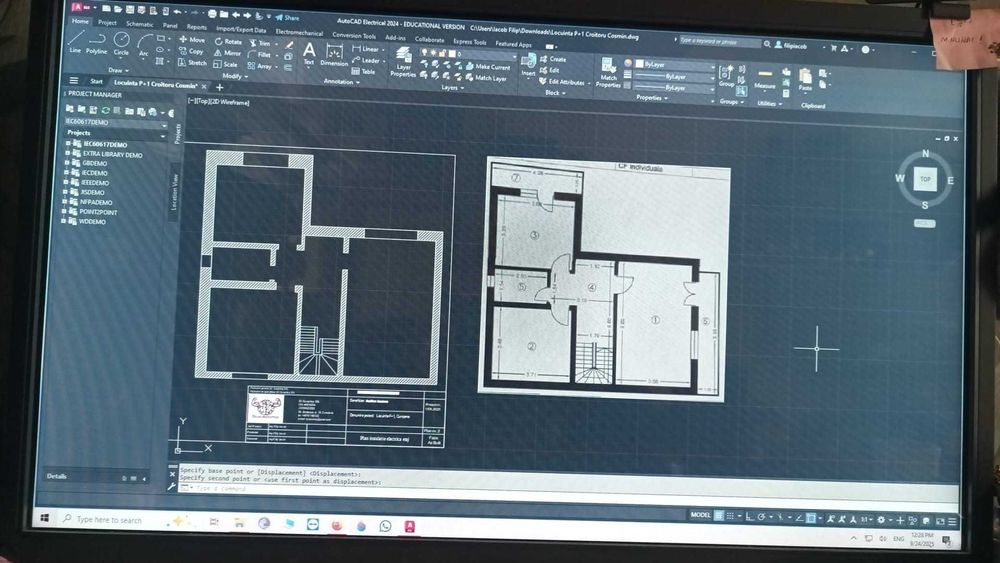Expand the Modify panel dropdown
Screen dimensions: 1000x563
[235, 76]
